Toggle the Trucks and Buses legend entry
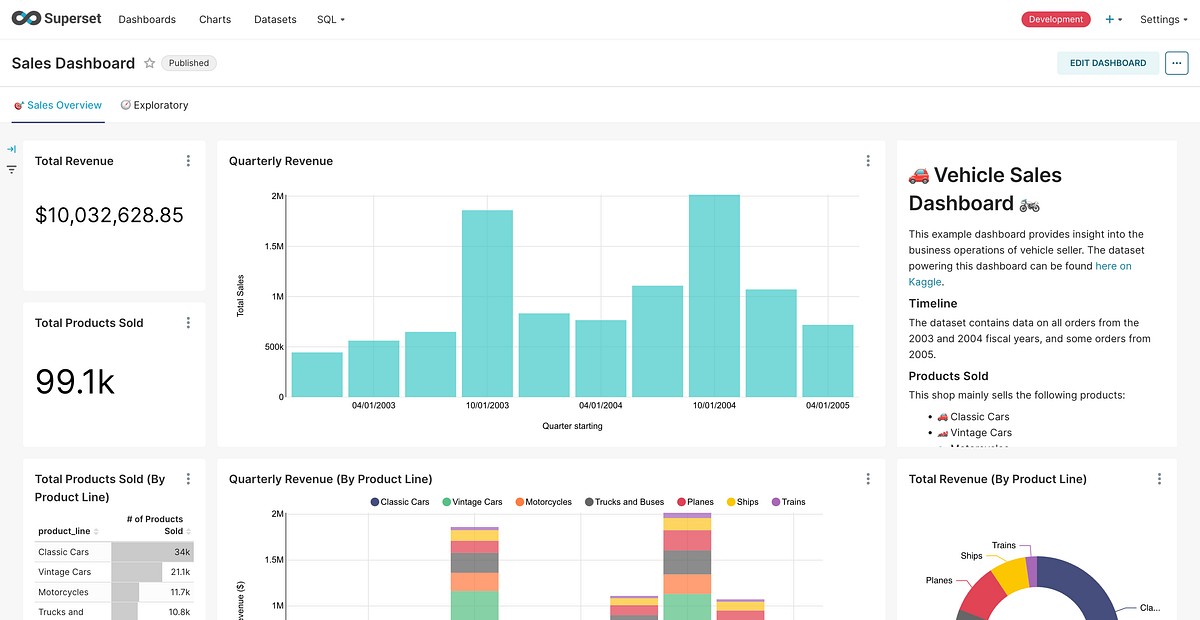Viewport: 1200px width, 620px height. point(622,501)
